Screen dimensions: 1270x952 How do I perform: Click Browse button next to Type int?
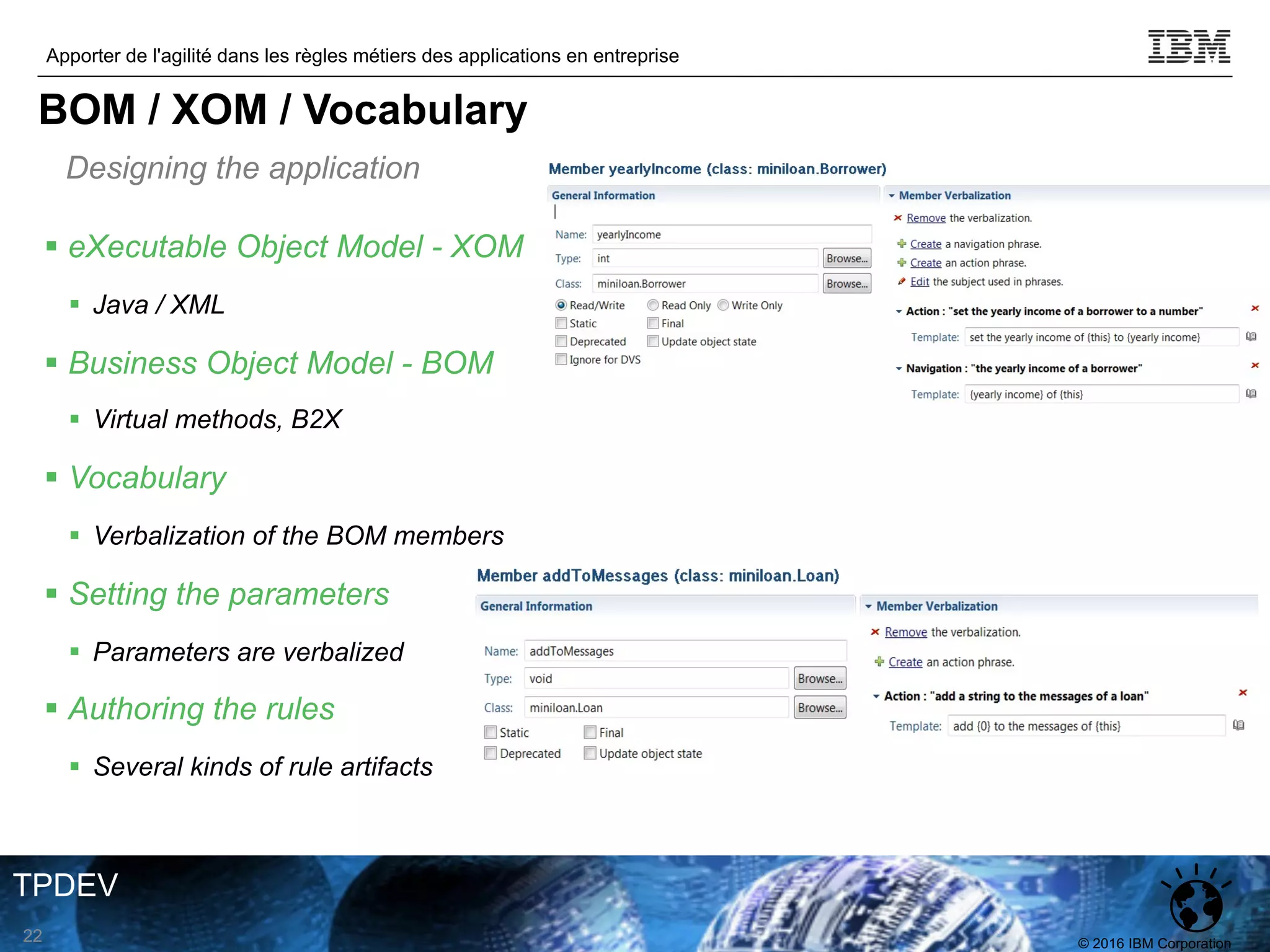click(x=846, y=258)
